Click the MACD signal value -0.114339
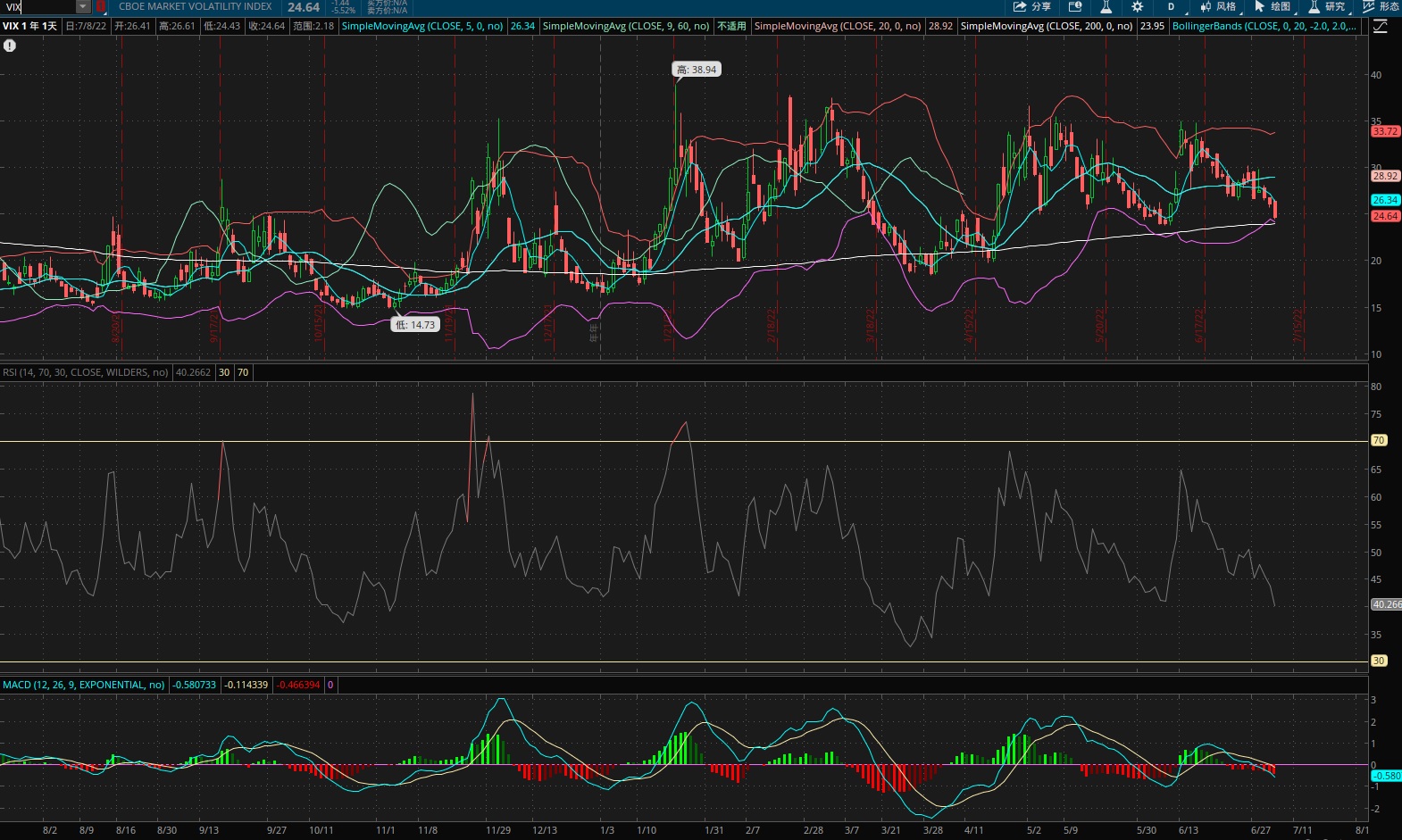 point(246,685)
